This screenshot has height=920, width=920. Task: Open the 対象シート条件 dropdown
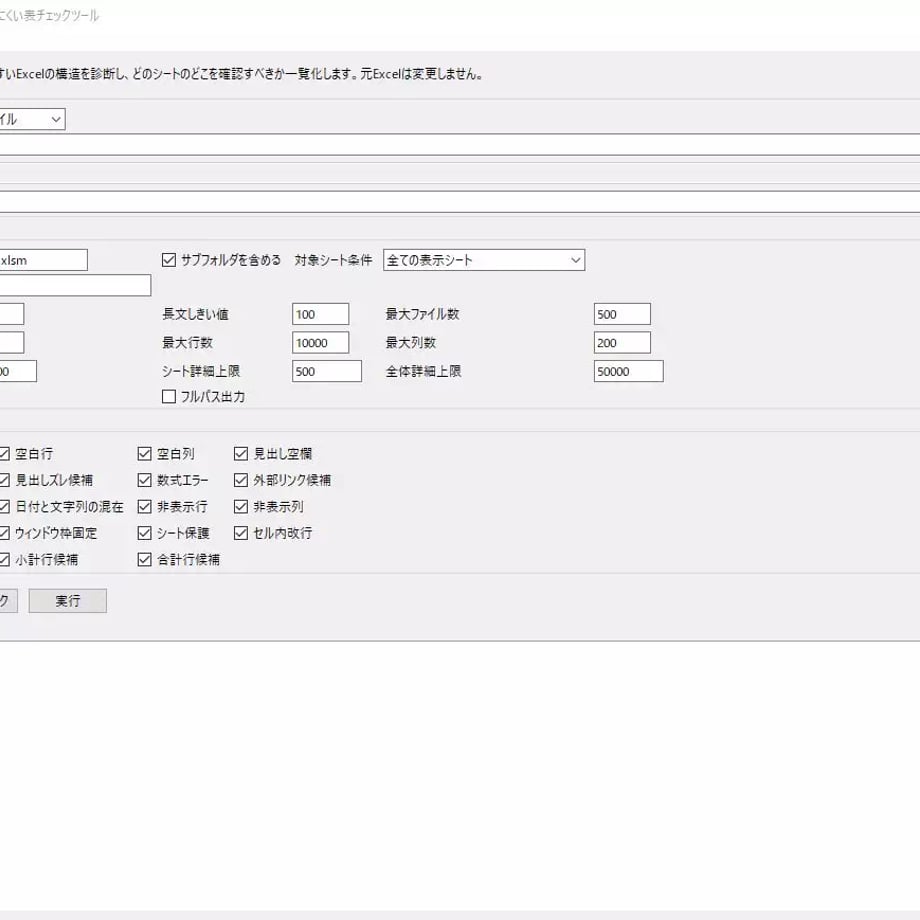(x=484, y=260)
